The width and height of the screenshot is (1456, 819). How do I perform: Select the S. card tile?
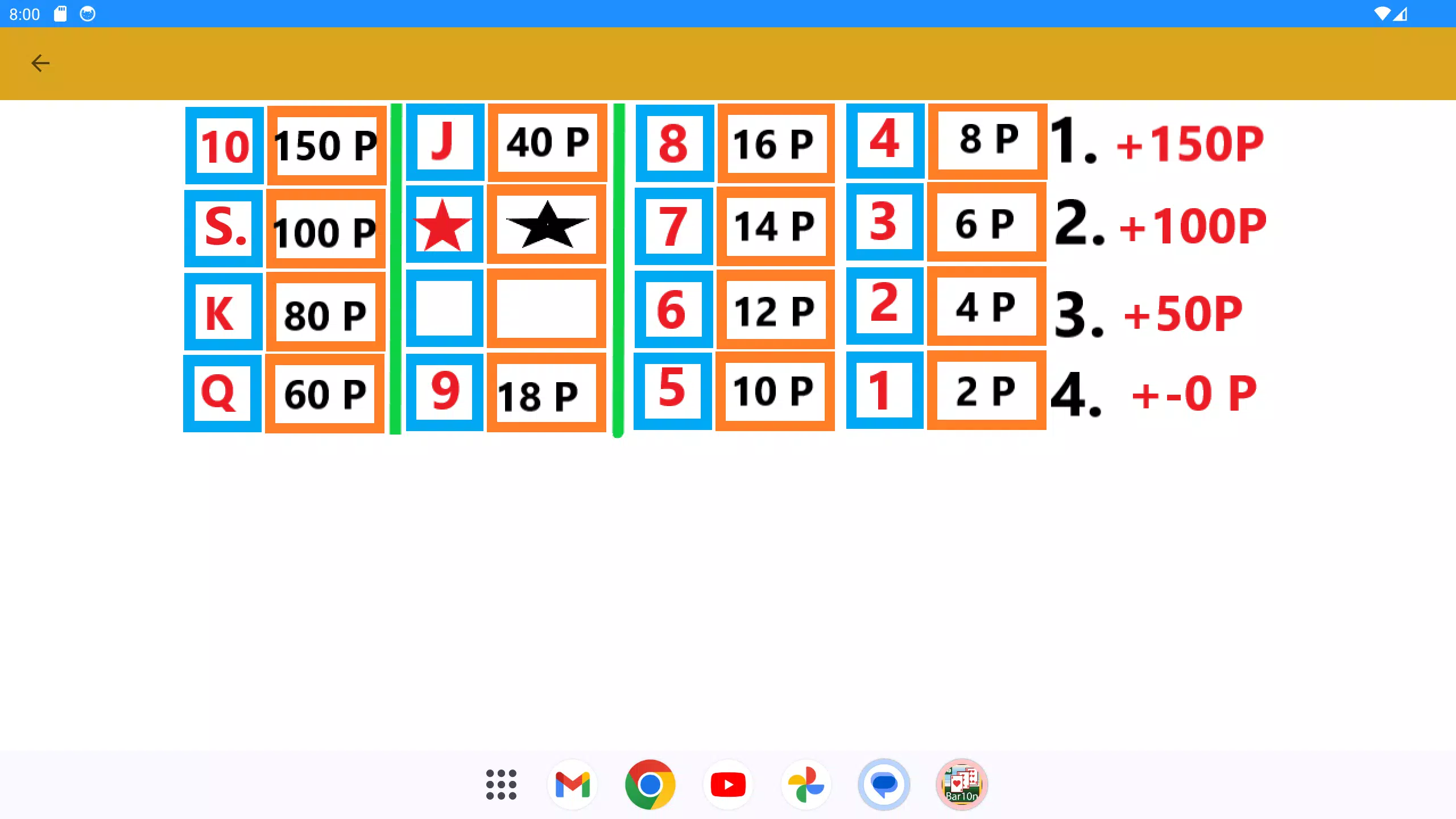(x=224, y=228)
